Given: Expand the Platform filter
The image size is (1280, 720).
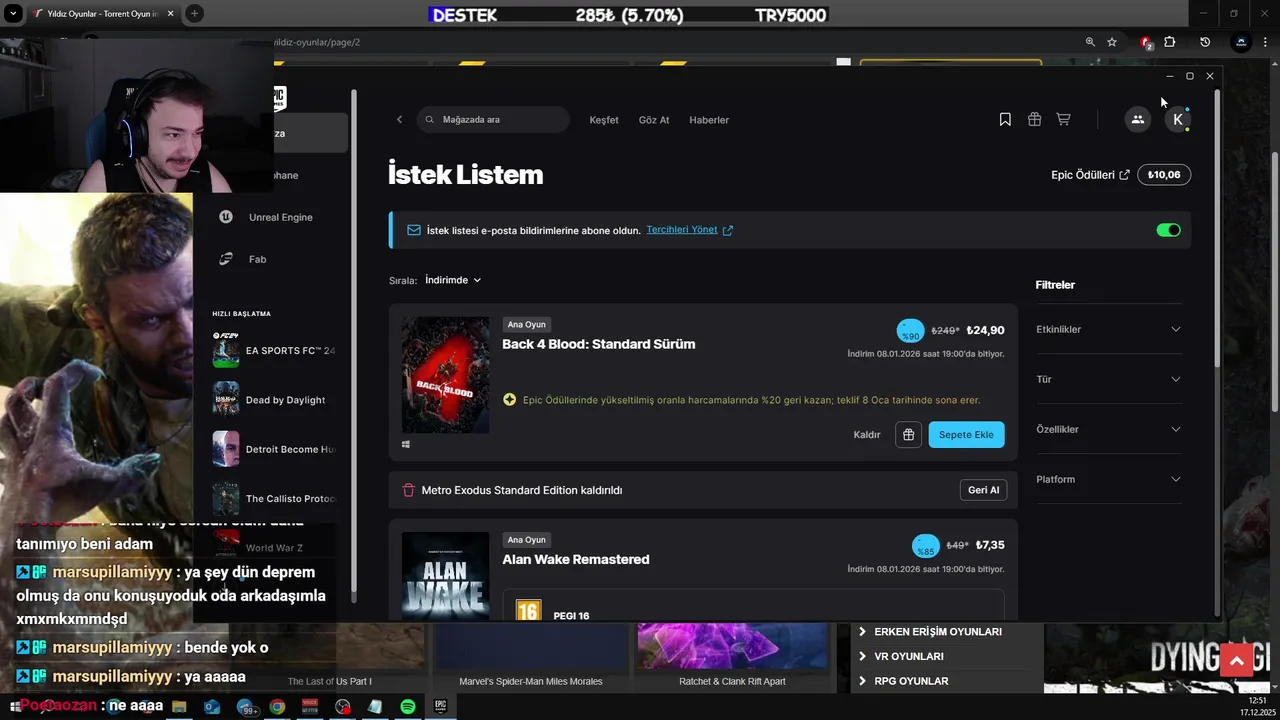Looking at the screenshot, I should click(x=1108, y=479).
